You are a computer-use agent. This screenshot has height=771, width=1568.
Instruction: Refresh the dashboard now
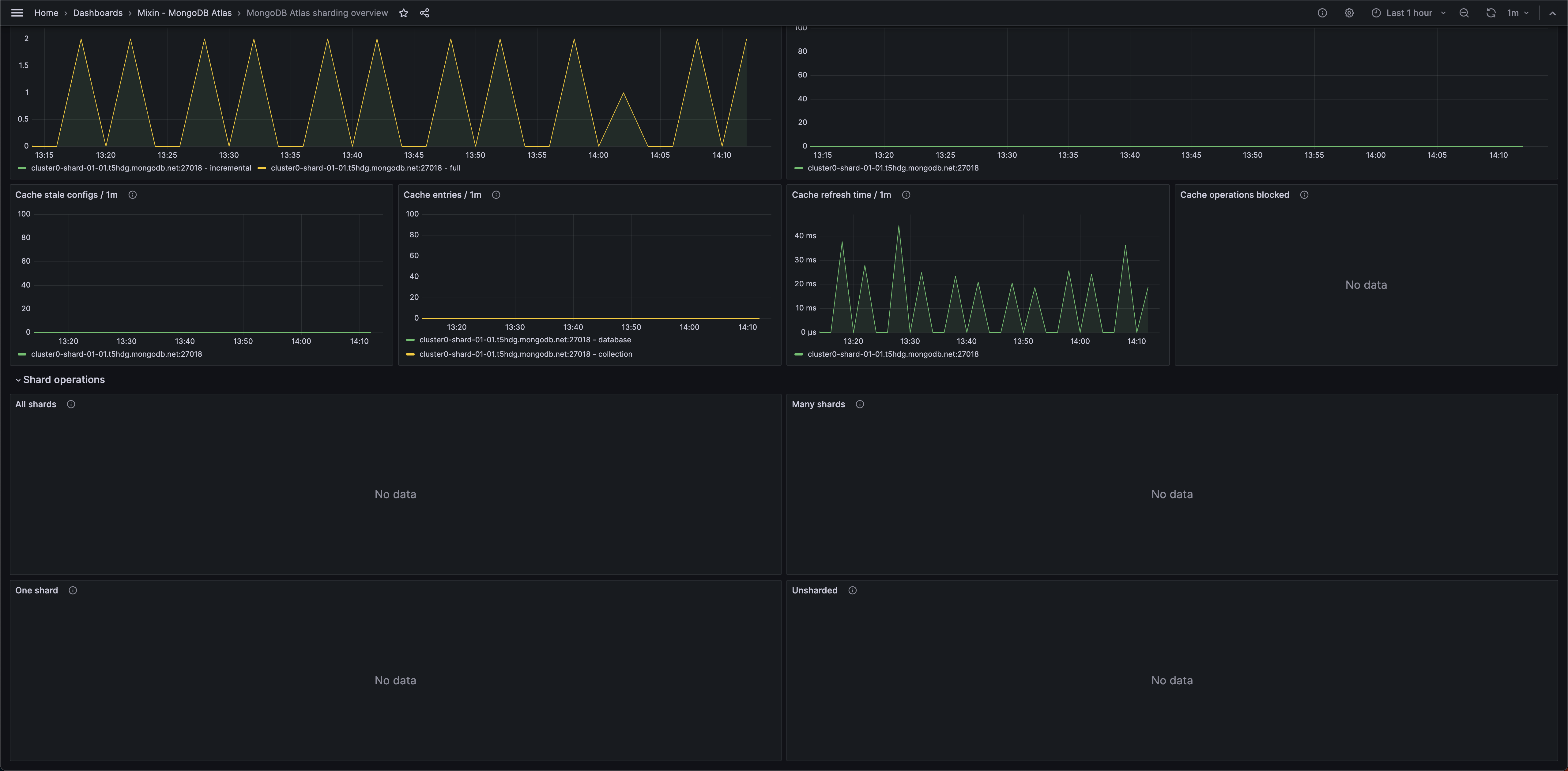(1490, 13)
